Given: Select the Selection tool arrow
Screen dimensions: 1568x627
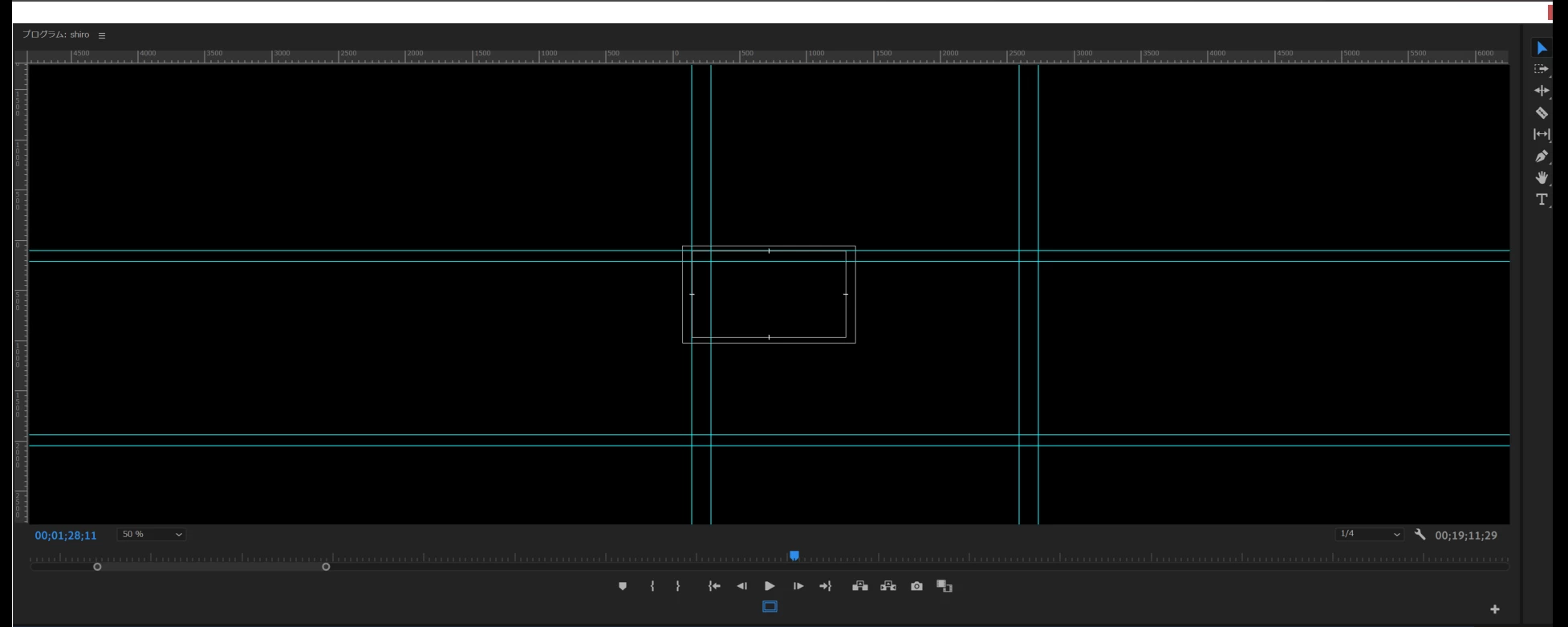Looking at the screenshot, I should tap(1541, 48).
